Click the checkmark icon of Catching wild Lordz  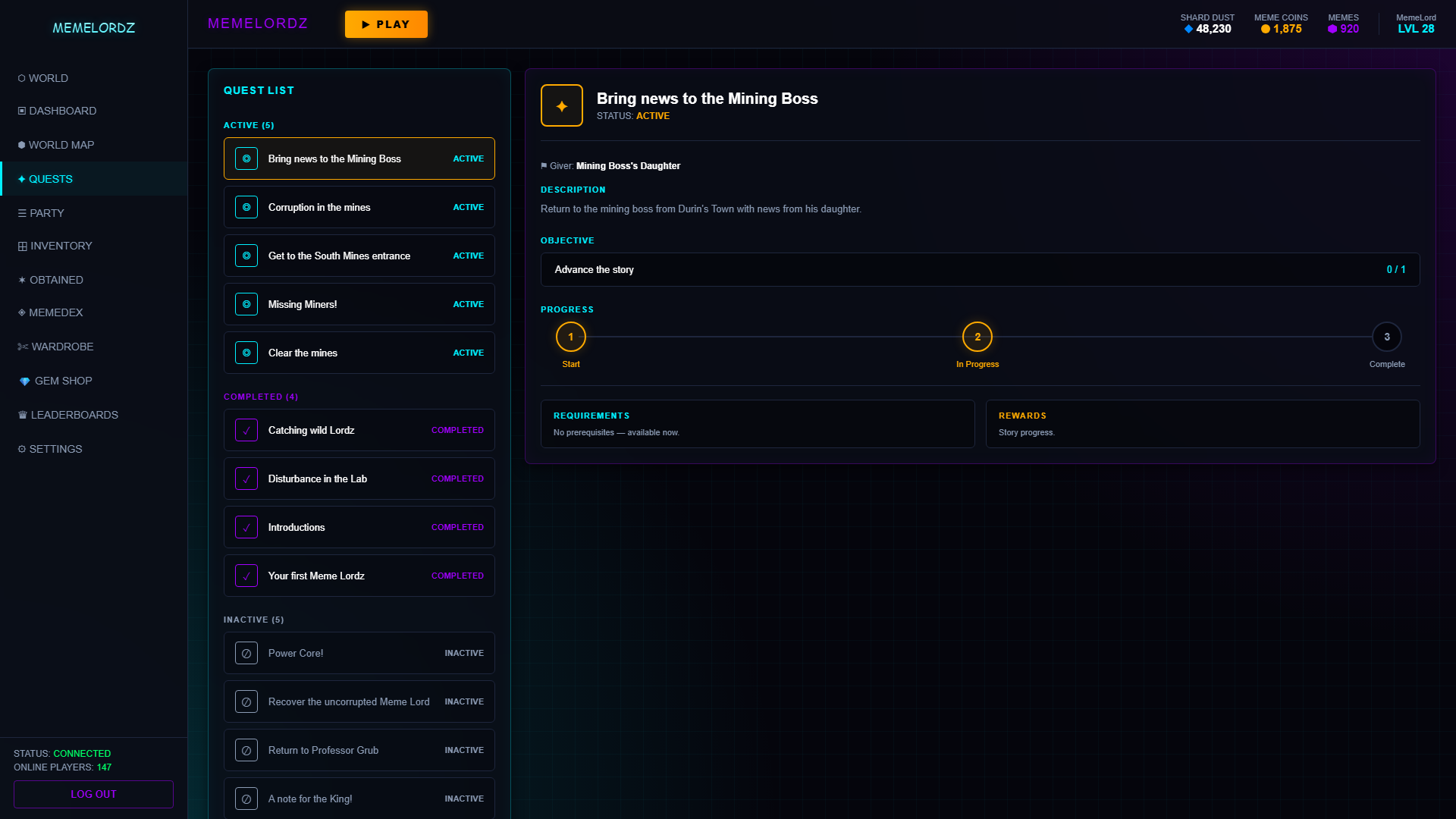[246, 430]
